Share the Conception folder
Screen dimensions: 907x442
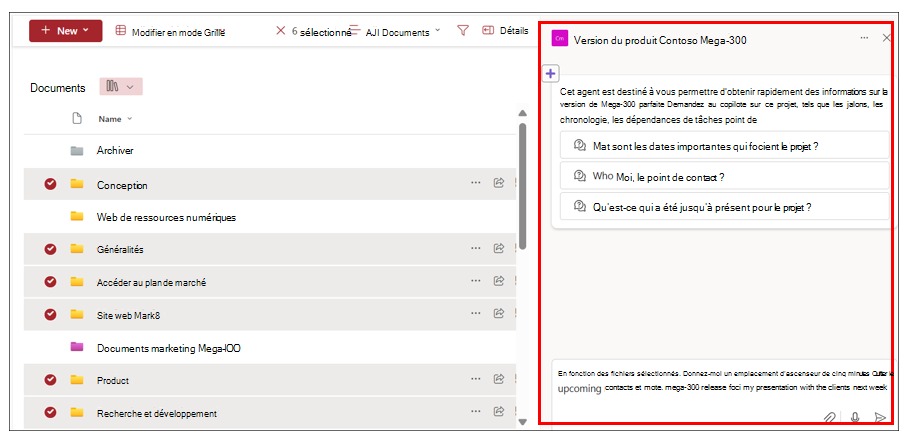point(498,183)
